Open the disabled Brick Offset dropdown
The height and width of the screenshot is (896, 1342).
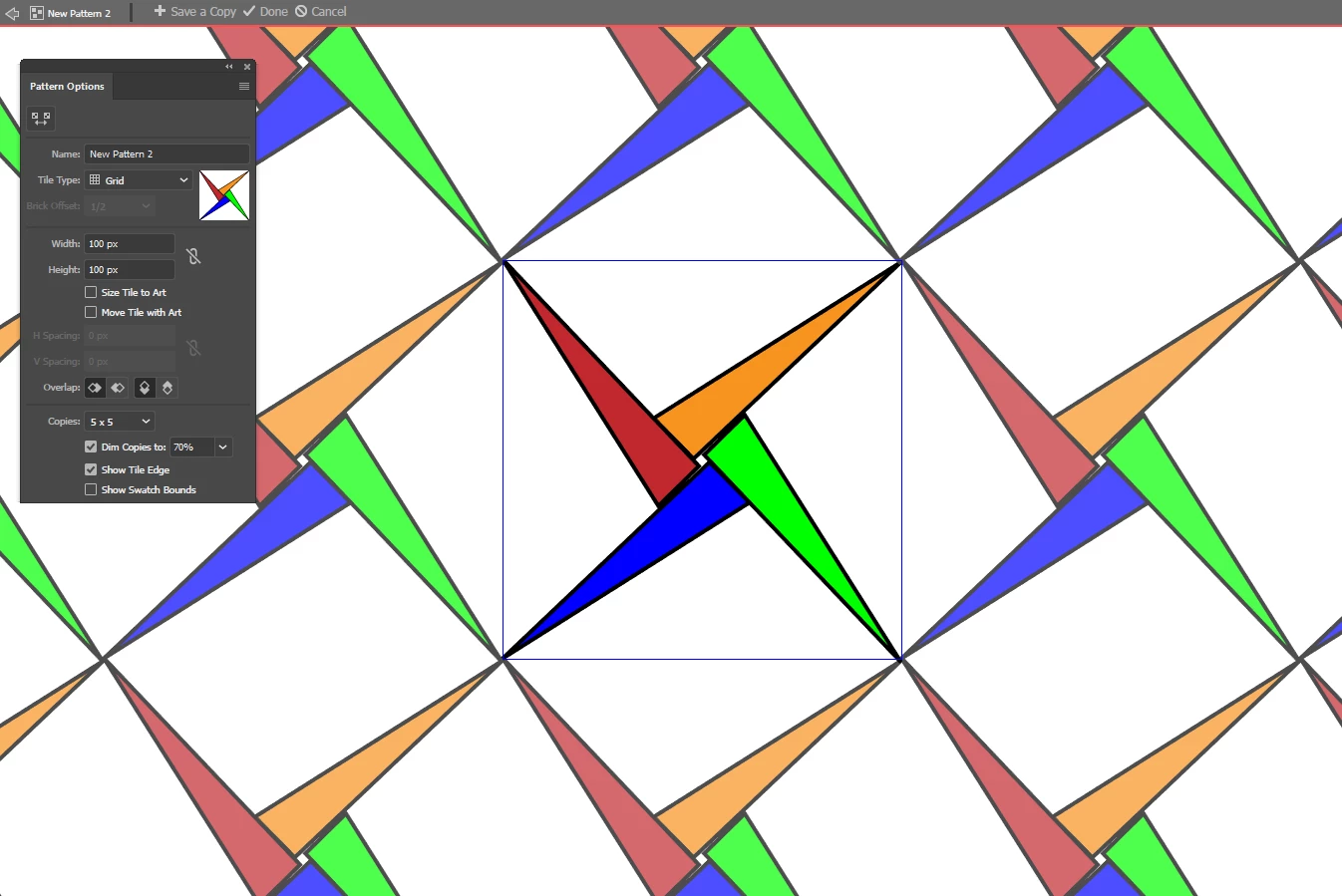pos(120,206)
